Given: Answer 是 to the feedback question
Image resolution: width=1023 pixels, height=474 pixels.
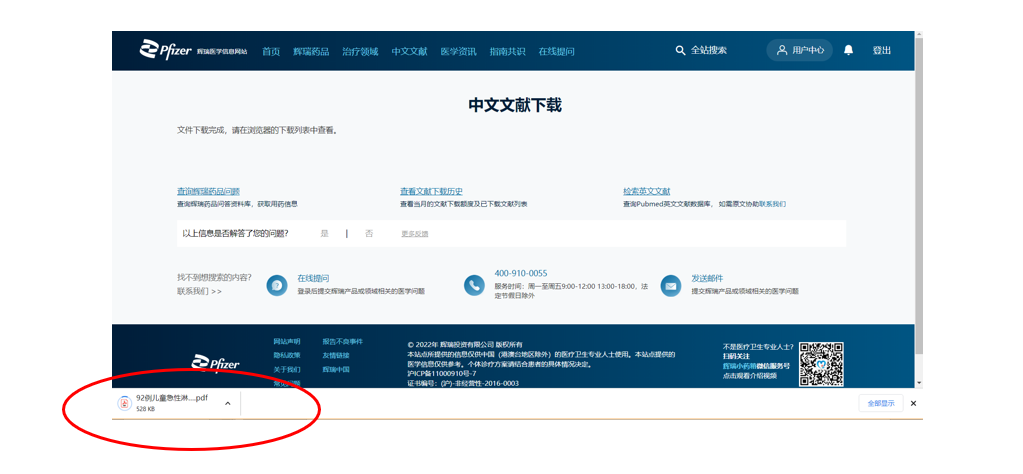Looking at the screenshot, I should [x=324, y=233].
